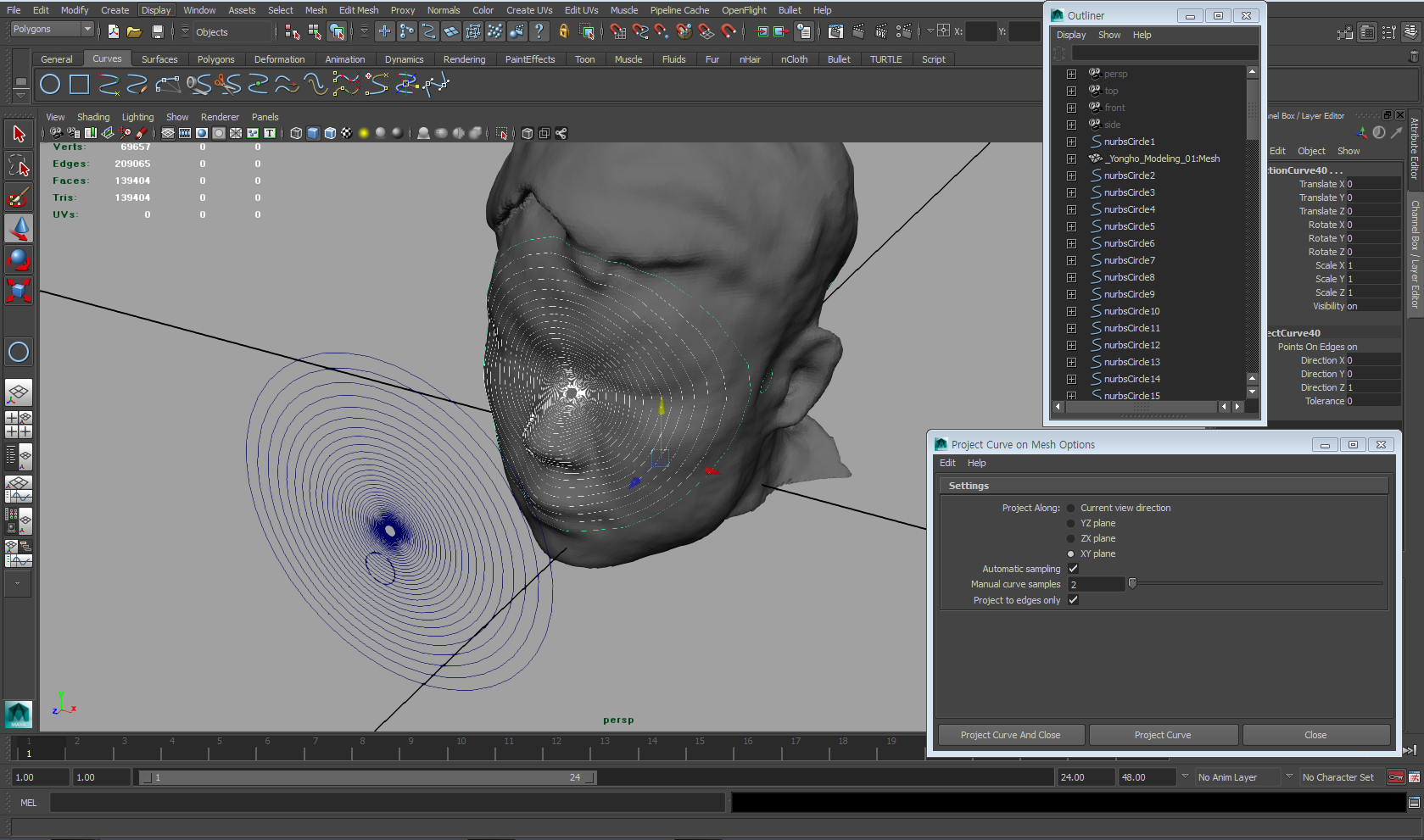Image resolution: width=1424 pixels, height=840 pixels.
Task: Click Project Curve And Close button
Action: click(1010, 735)
